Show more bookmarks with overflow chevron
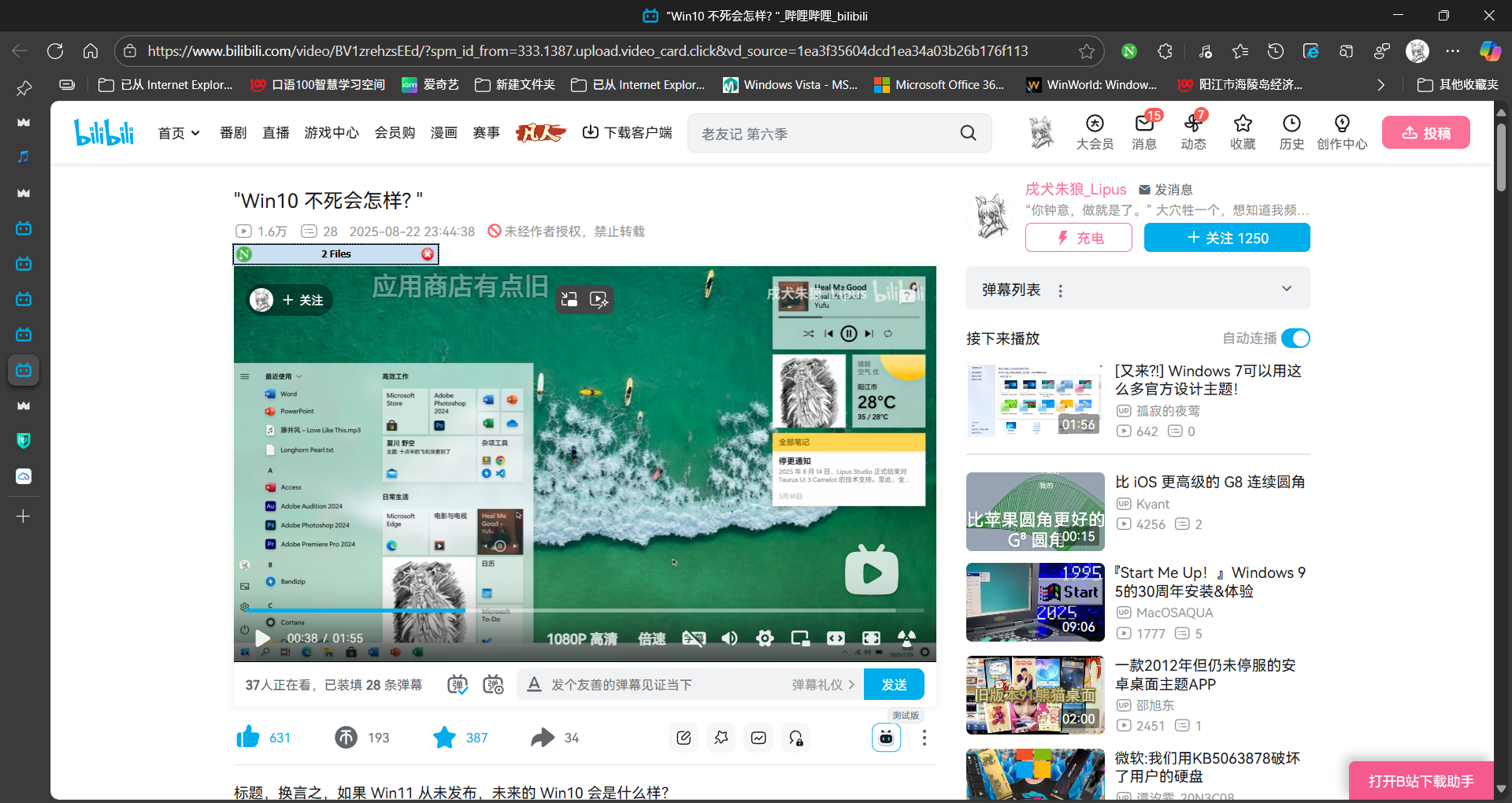1512x803 pixels. coord(1380,84)
